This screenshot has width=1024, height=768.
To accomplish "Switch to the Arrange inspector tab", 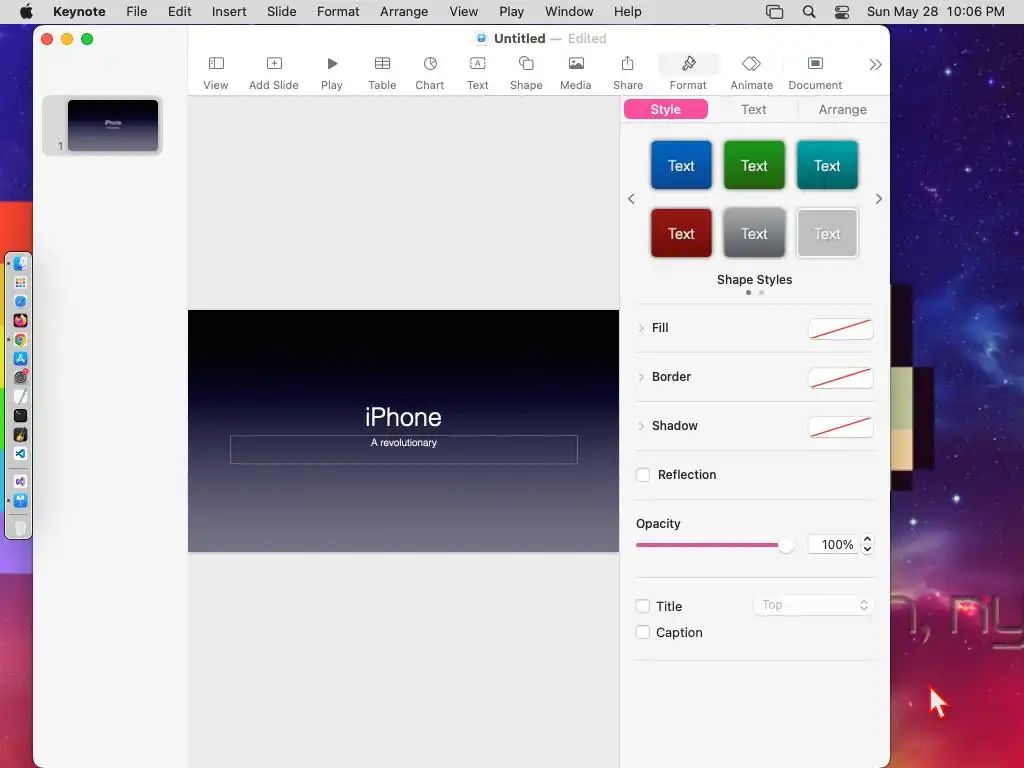I will click(842, 110).
